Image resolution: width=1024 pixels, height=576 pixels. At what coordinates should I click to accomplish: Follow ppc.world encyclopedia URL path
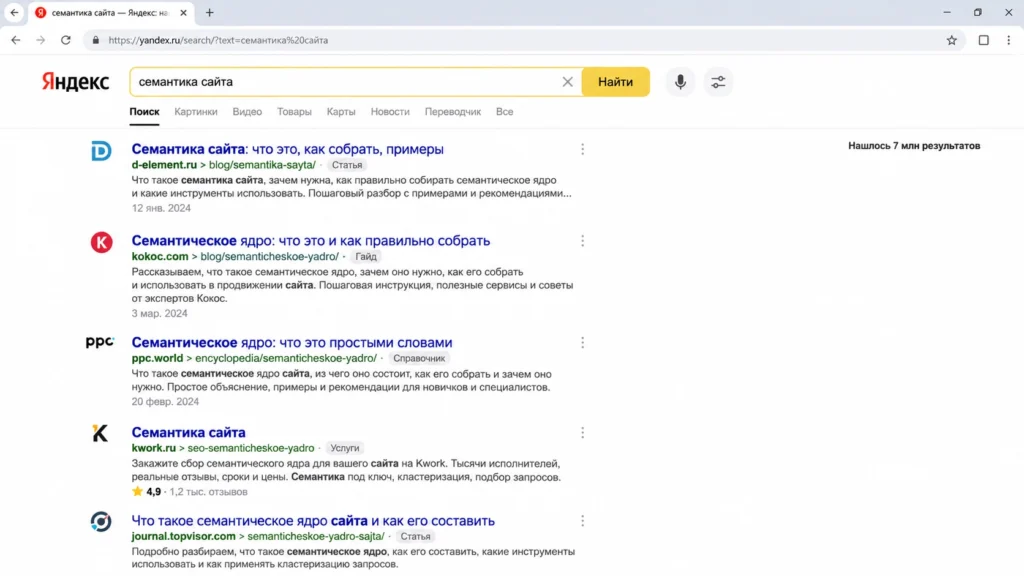tap(254, 358)
